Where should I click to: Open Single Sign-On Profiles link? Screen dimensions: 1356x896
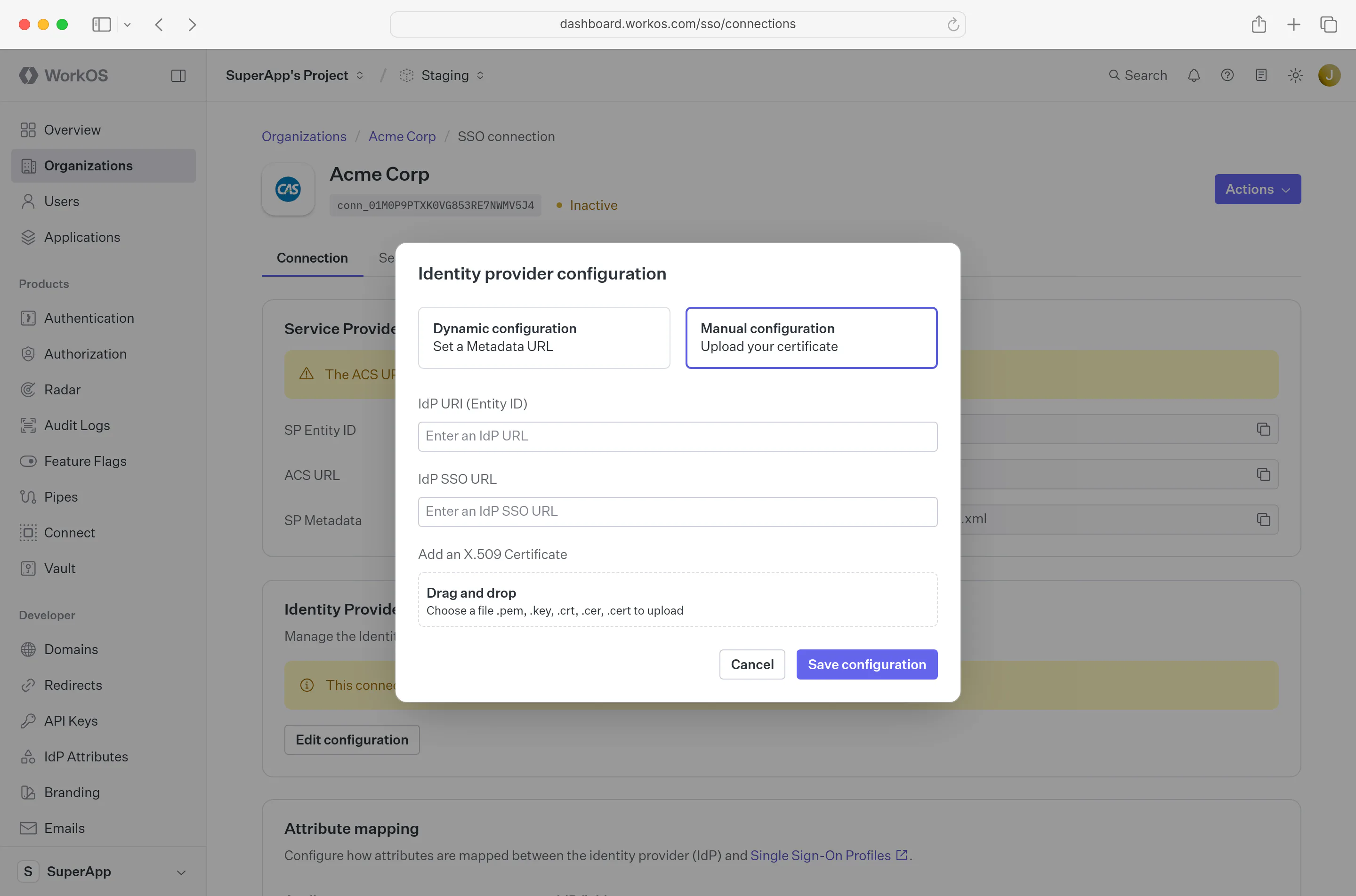pyautogui.click(x=829, y=856)
